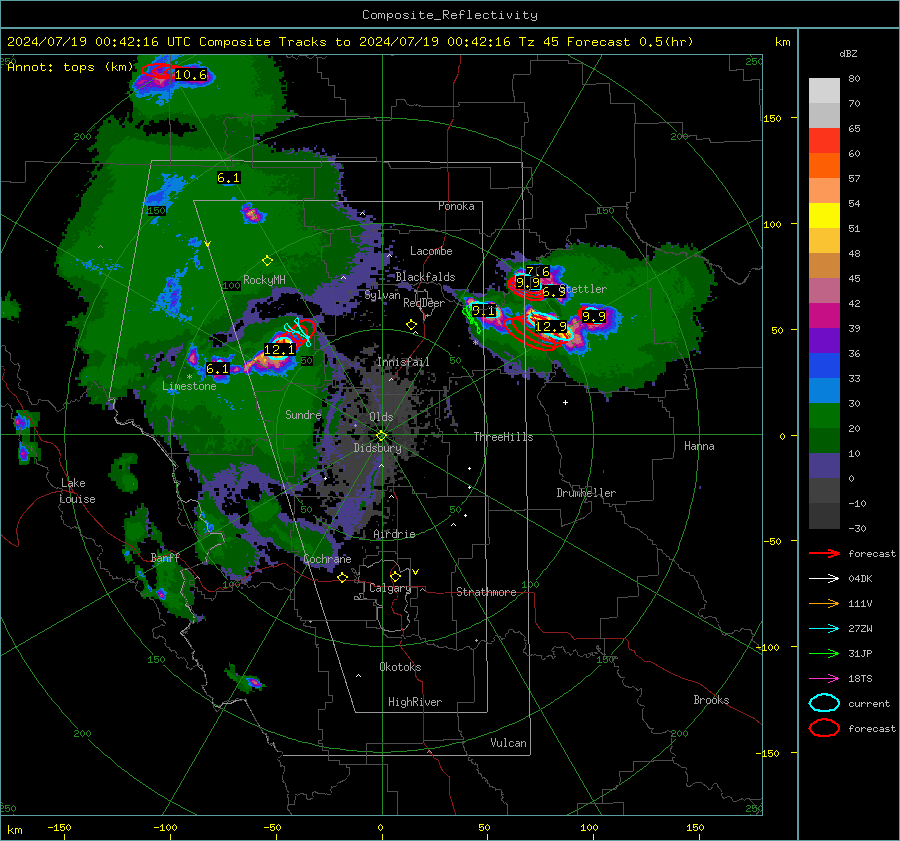
Task: Select the Strathmore town label
Action: 486,592
